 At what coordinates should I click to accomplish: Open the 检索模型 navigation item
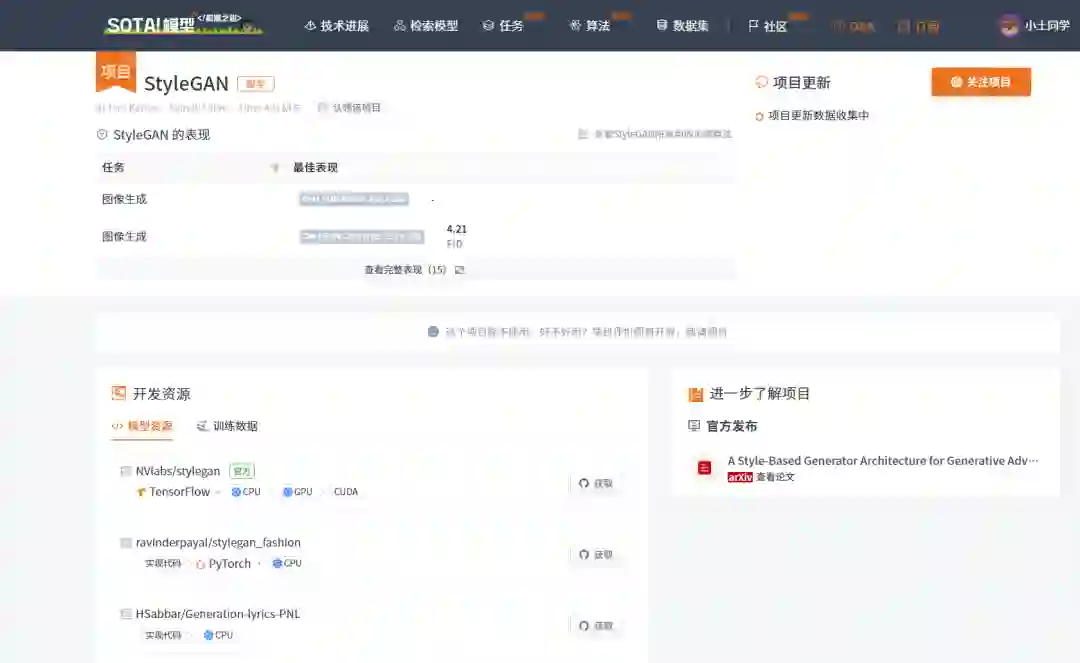click(x=426, y=25)
